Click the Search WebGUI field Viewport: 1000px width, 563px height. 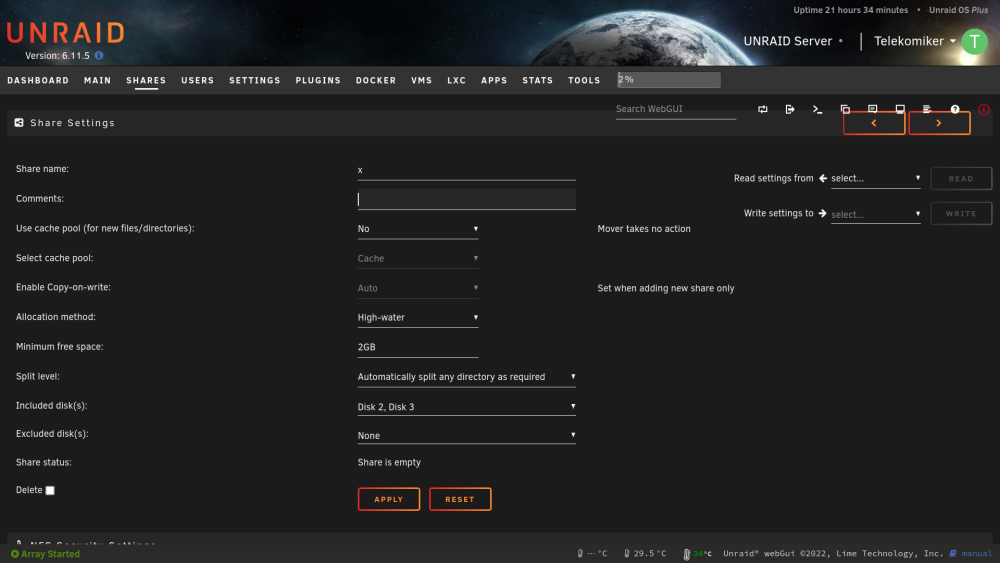click(676, 109)
